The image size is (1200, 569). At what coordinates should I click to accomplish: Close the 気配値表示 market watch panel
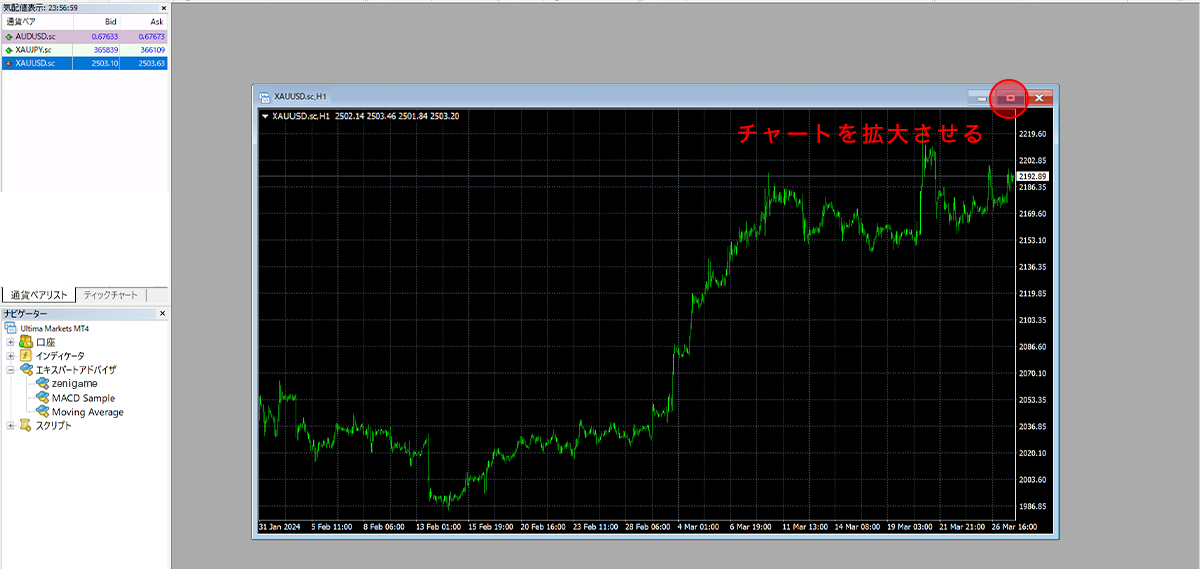coord(163,7)
